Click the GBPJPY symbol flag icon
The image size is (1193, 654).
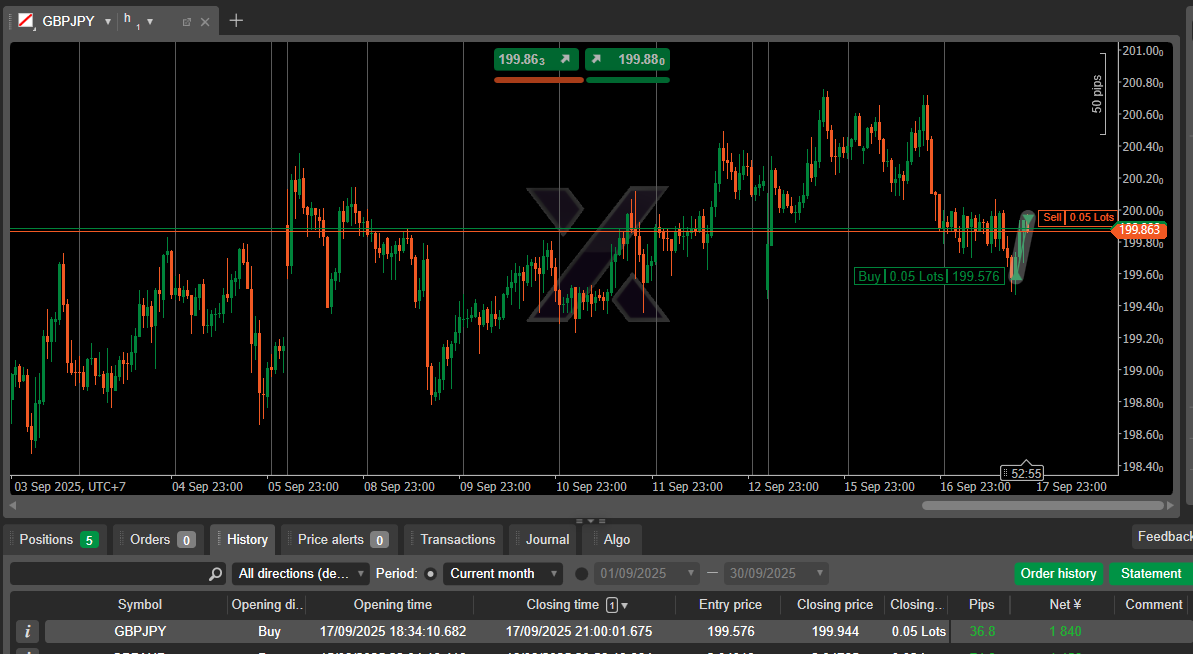25,21
